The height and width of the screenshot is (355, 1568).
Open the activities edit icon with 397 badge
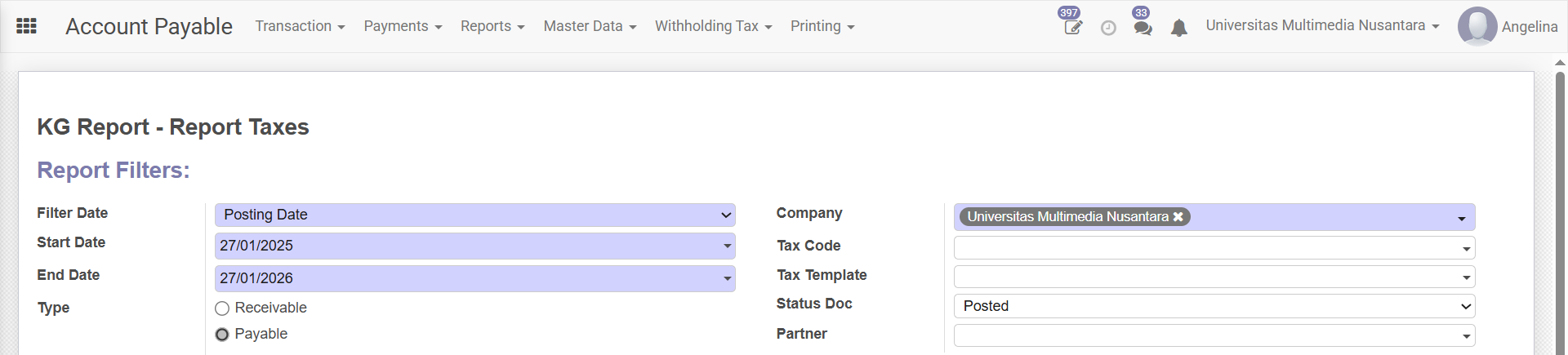click(x=1072, y=28)
